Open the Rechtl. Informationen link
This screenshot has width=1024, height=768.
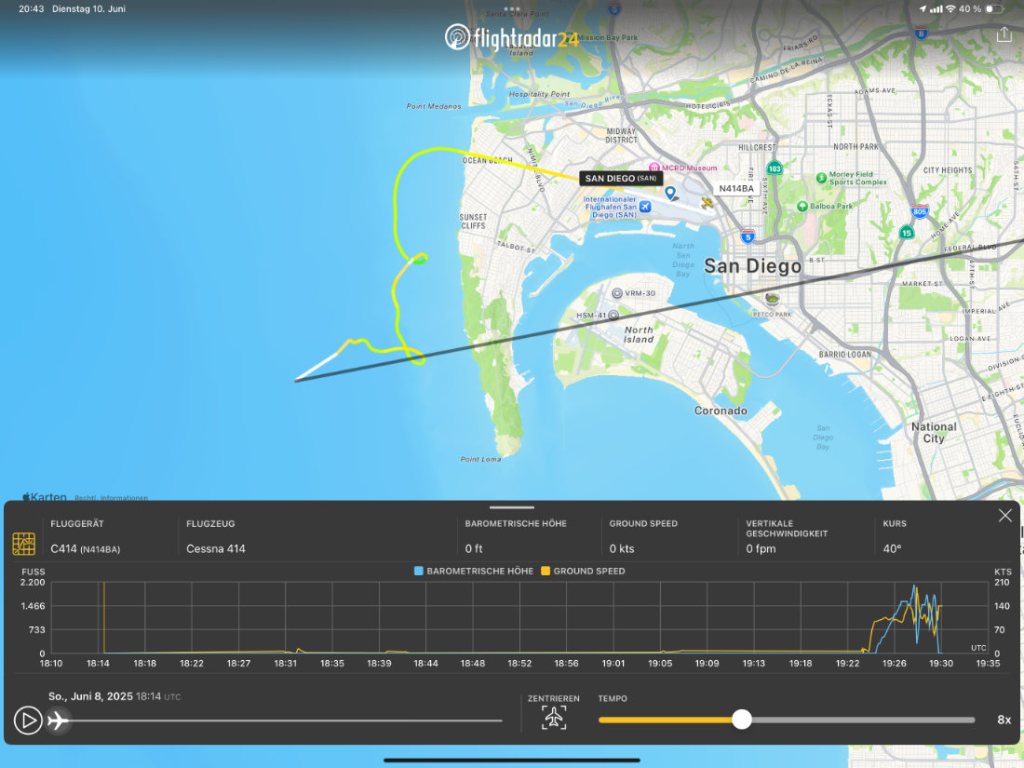coord(111,498)
